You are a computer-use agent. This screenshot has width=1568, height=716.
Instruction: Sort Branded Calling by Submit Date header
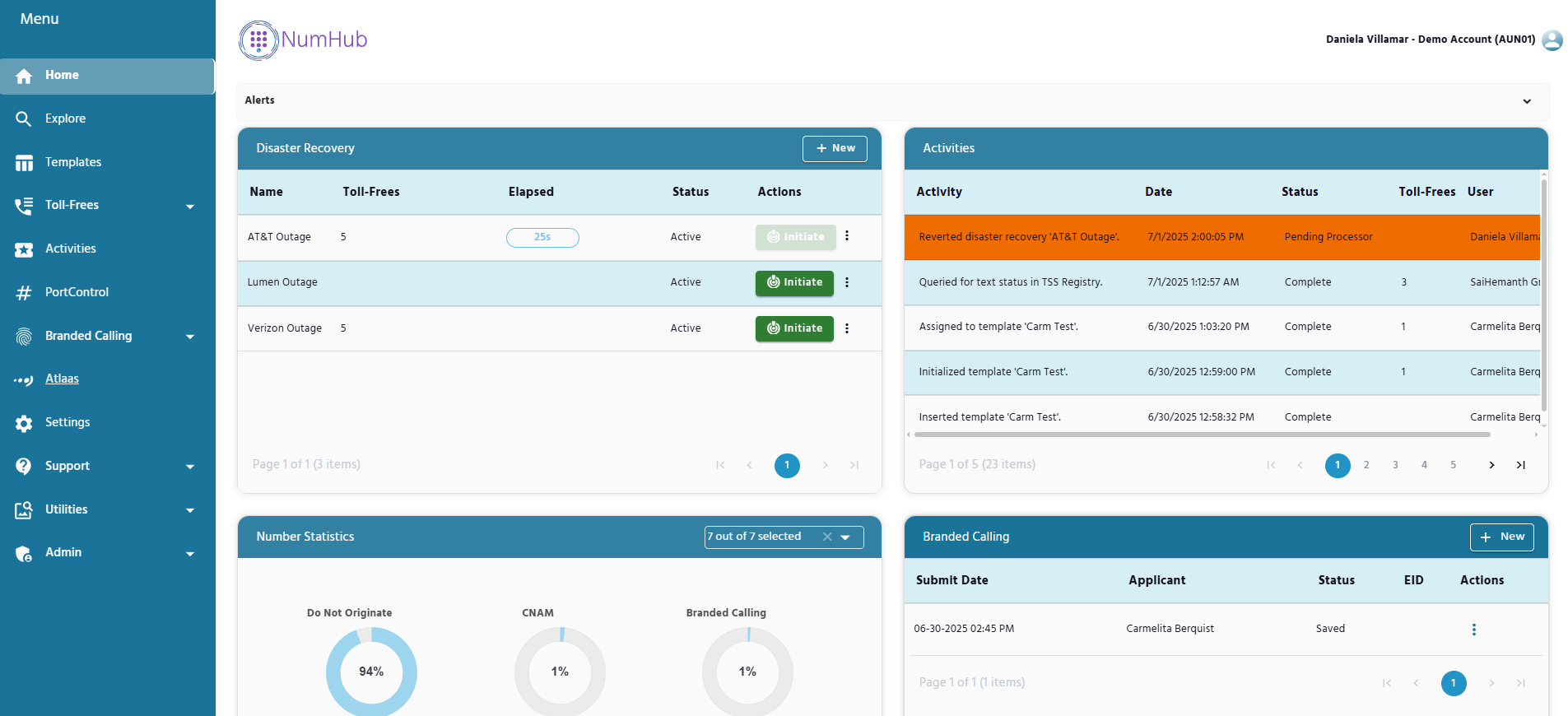[x=952, y=580]
